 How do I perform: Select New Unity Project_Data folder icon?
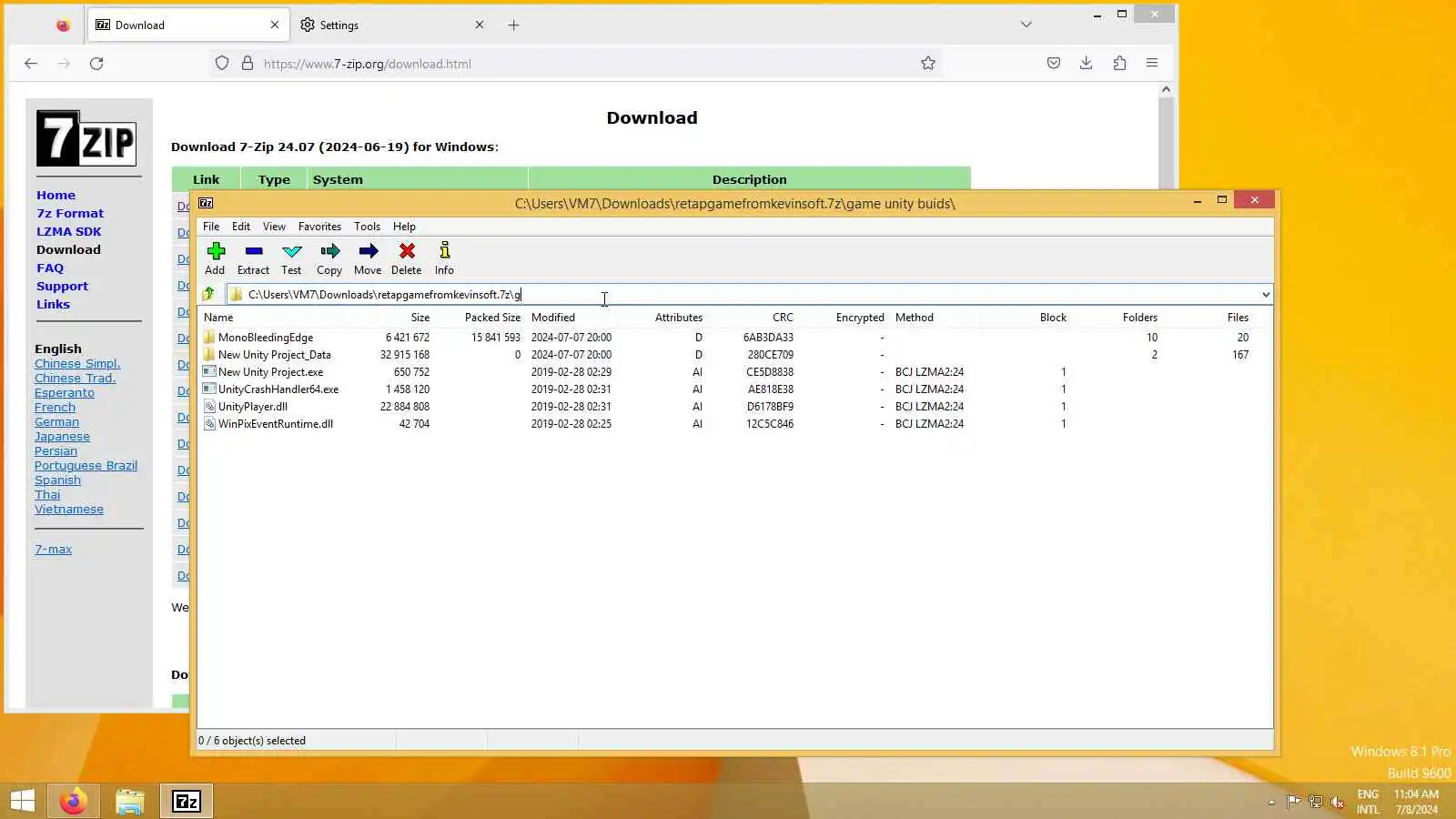[x=209, y=355]
